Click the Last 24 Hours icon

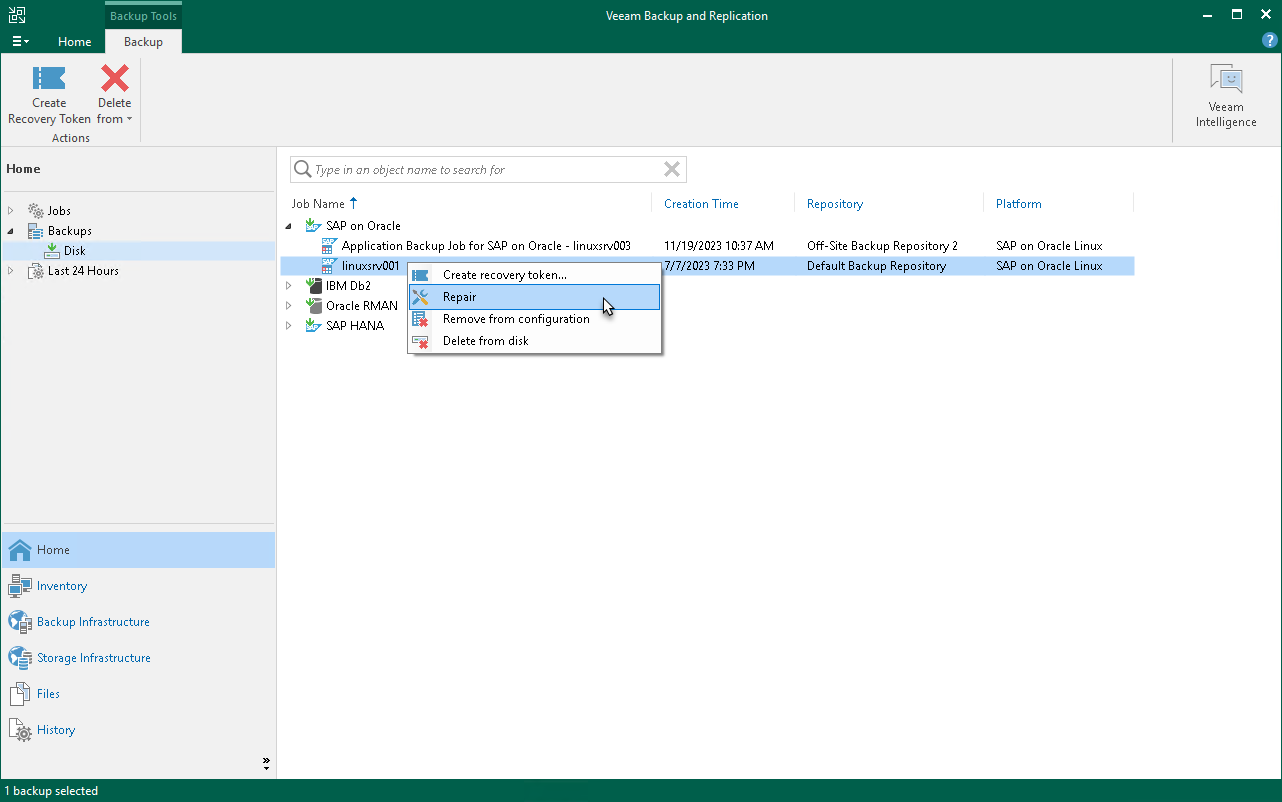pyautogui.click(x=36, y=271)
